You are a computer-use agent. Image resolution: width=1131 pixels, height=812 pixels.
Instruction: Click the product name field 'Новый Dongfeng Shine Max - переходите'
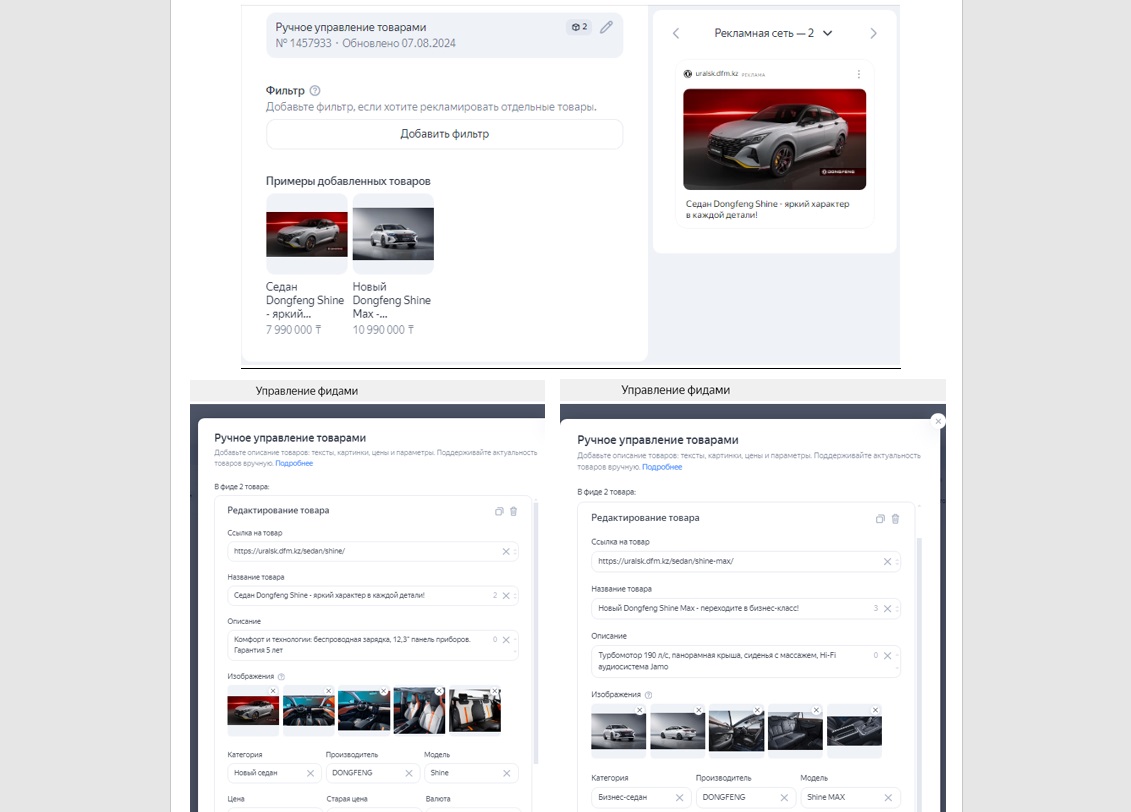point(746,609)
